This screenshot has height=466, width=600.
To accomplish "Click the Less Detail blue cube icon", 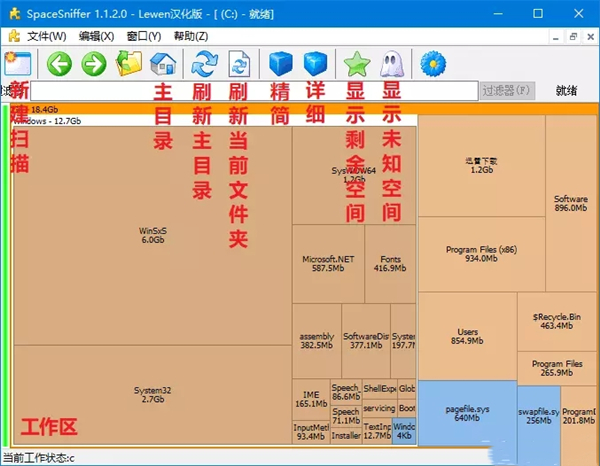I will 282,64.
